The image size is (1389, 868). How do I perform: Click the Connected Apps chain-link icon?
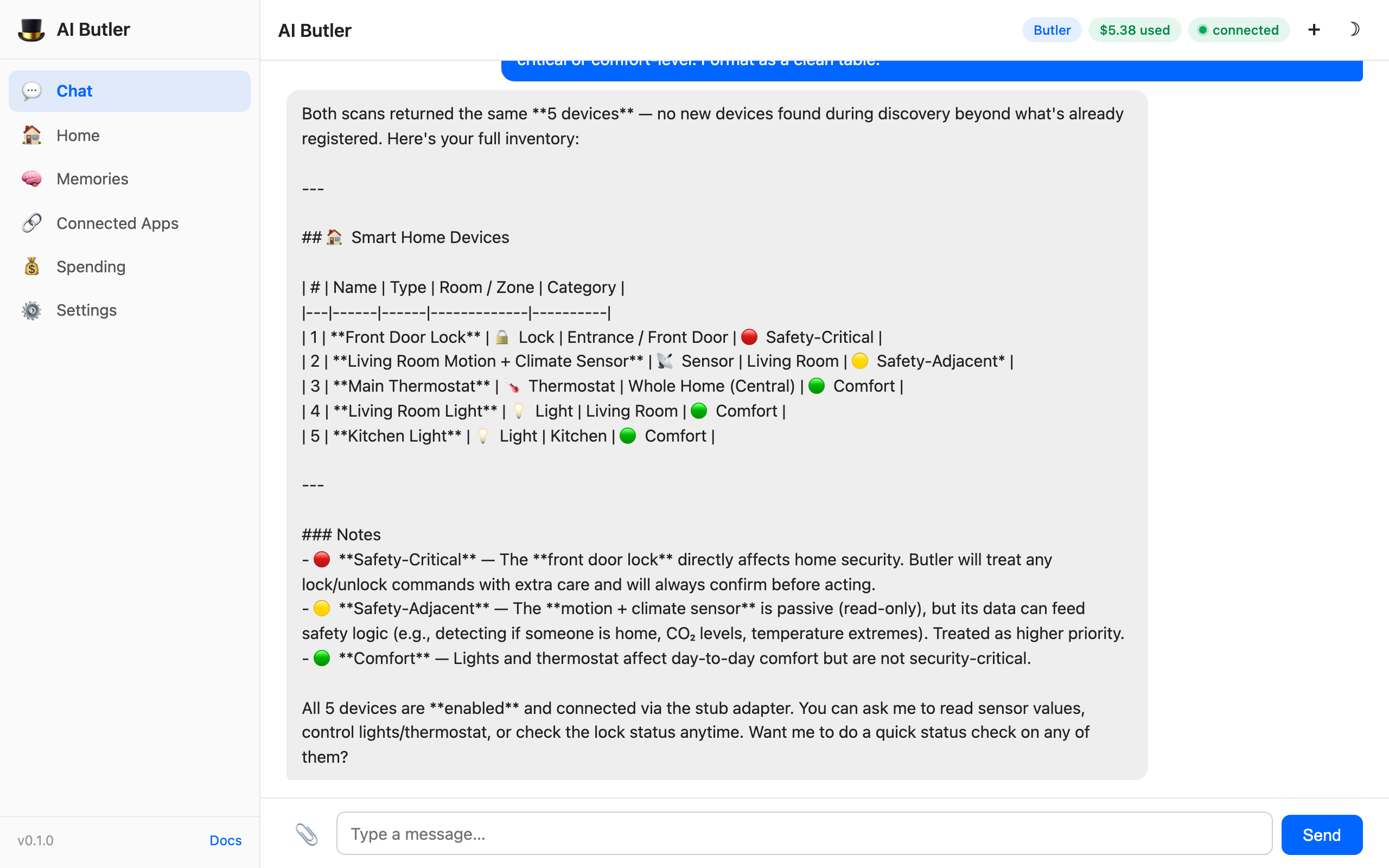[31, 223]
